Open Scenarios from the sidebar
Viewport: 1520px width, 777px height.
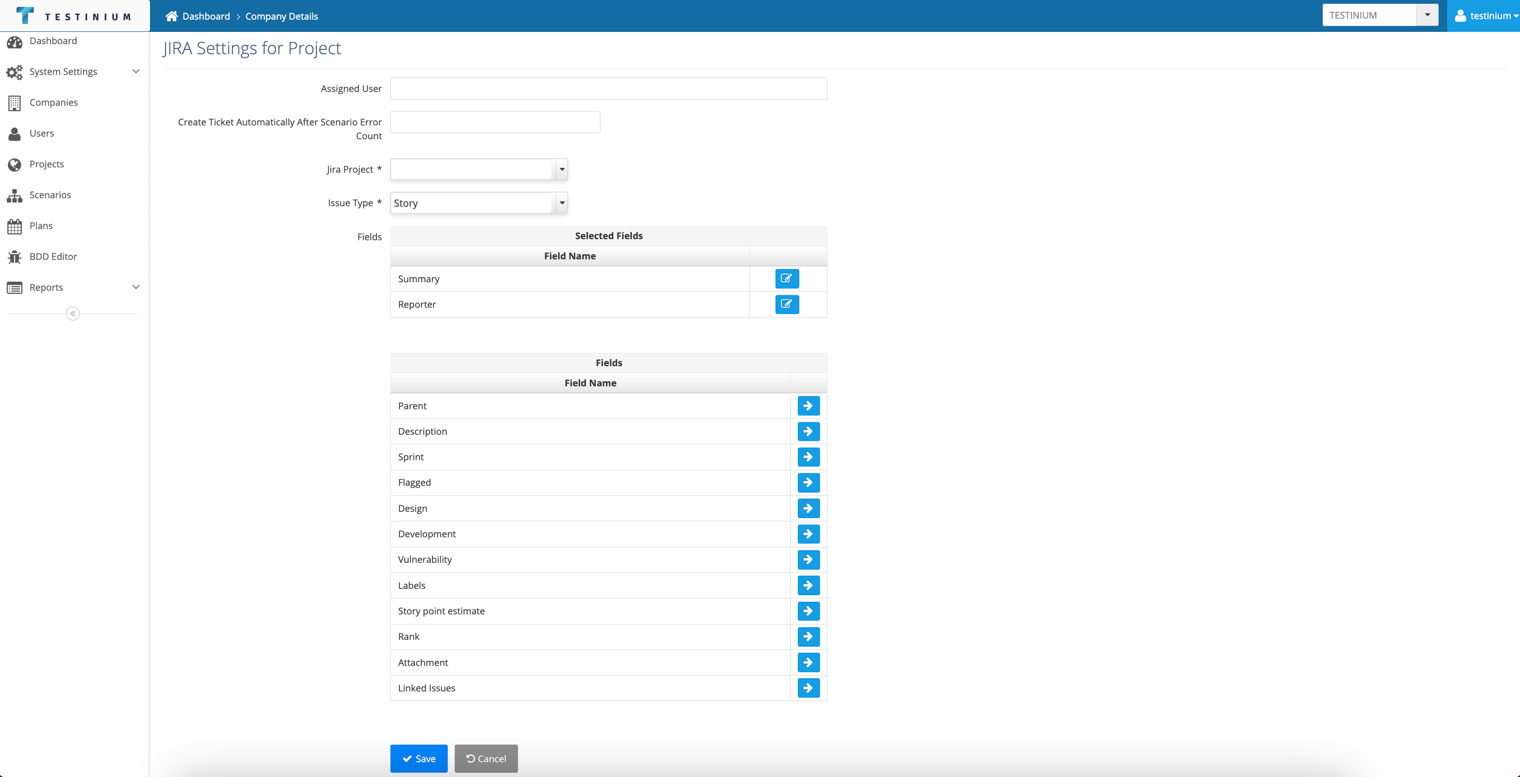[50, 196]
